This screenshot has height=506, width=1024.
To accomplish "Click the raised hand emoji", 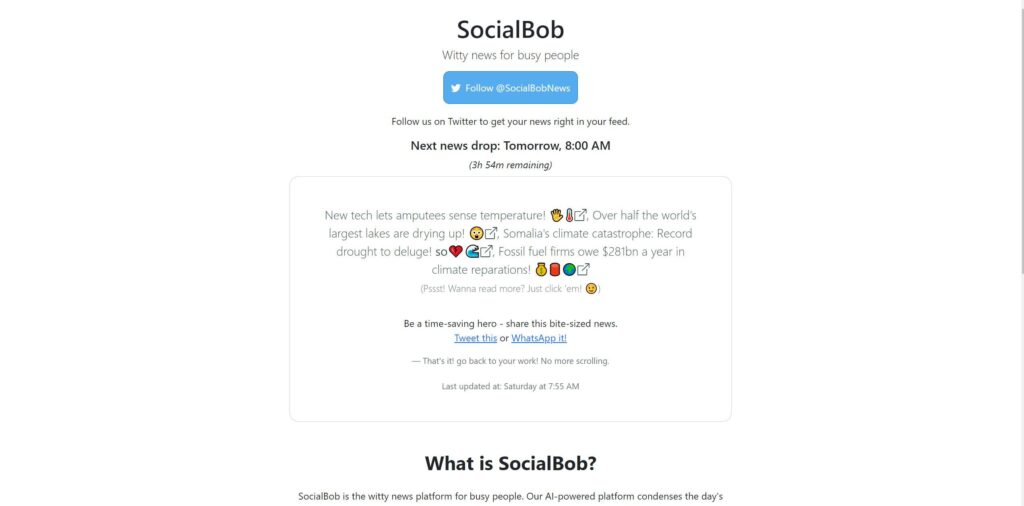I will pyautogui.click(x=556, y=215).
